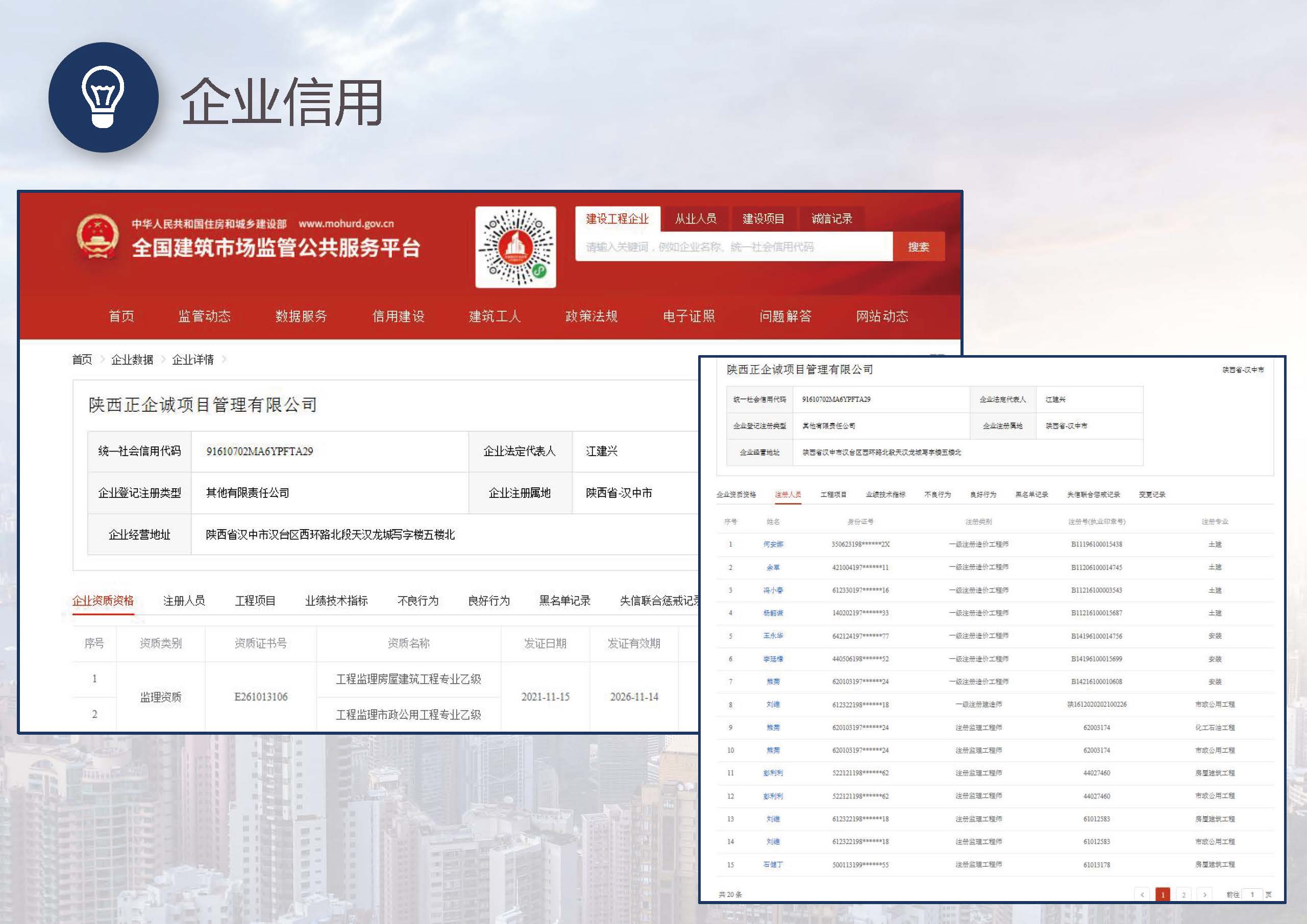Select 工程项目 tab in the large left window
Image resolution: width=1307 pixels, height=924 pixels.
click(255, 600)
